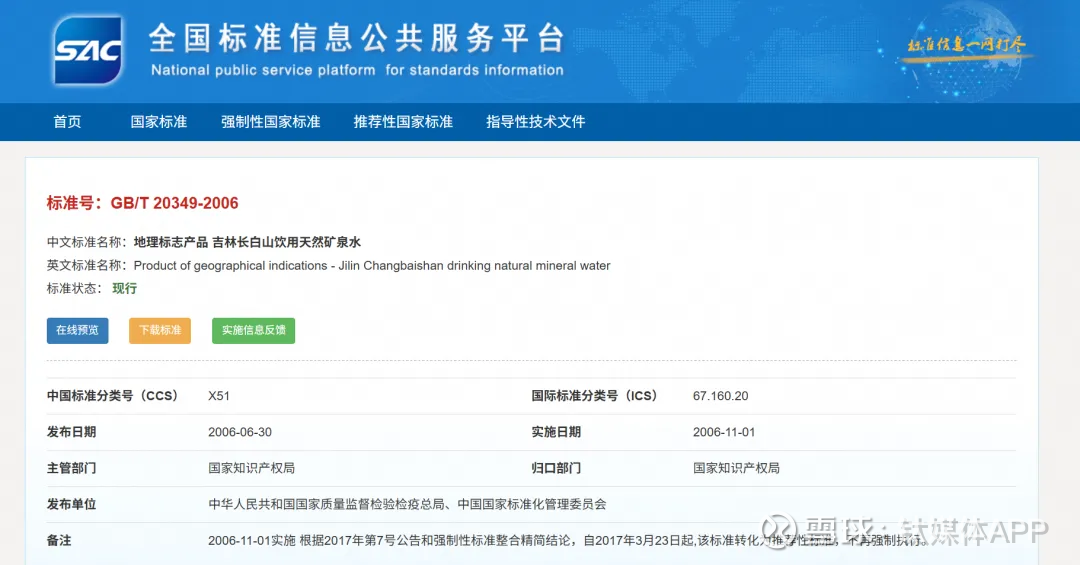
Task: Click 归口部门 value 国家知识产权局
Action: 736,468
